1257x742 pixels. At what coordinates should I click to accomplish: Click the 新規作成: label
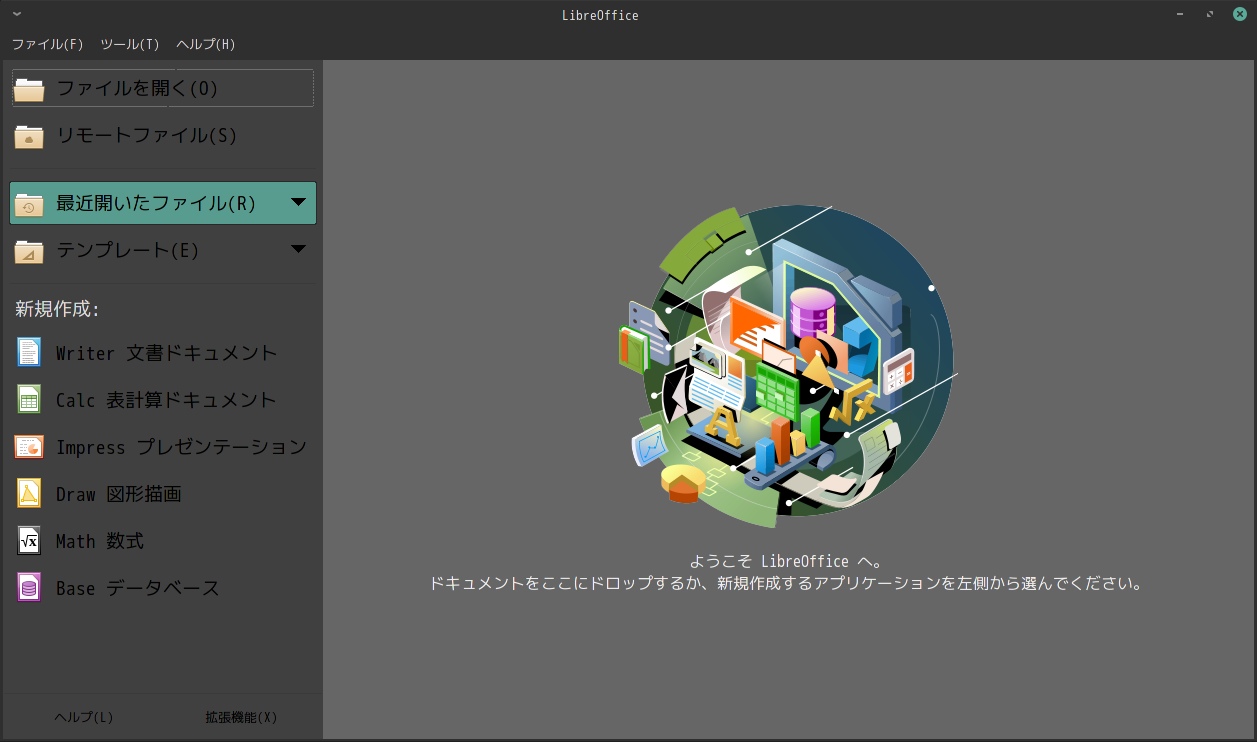(x=58, y=310)
